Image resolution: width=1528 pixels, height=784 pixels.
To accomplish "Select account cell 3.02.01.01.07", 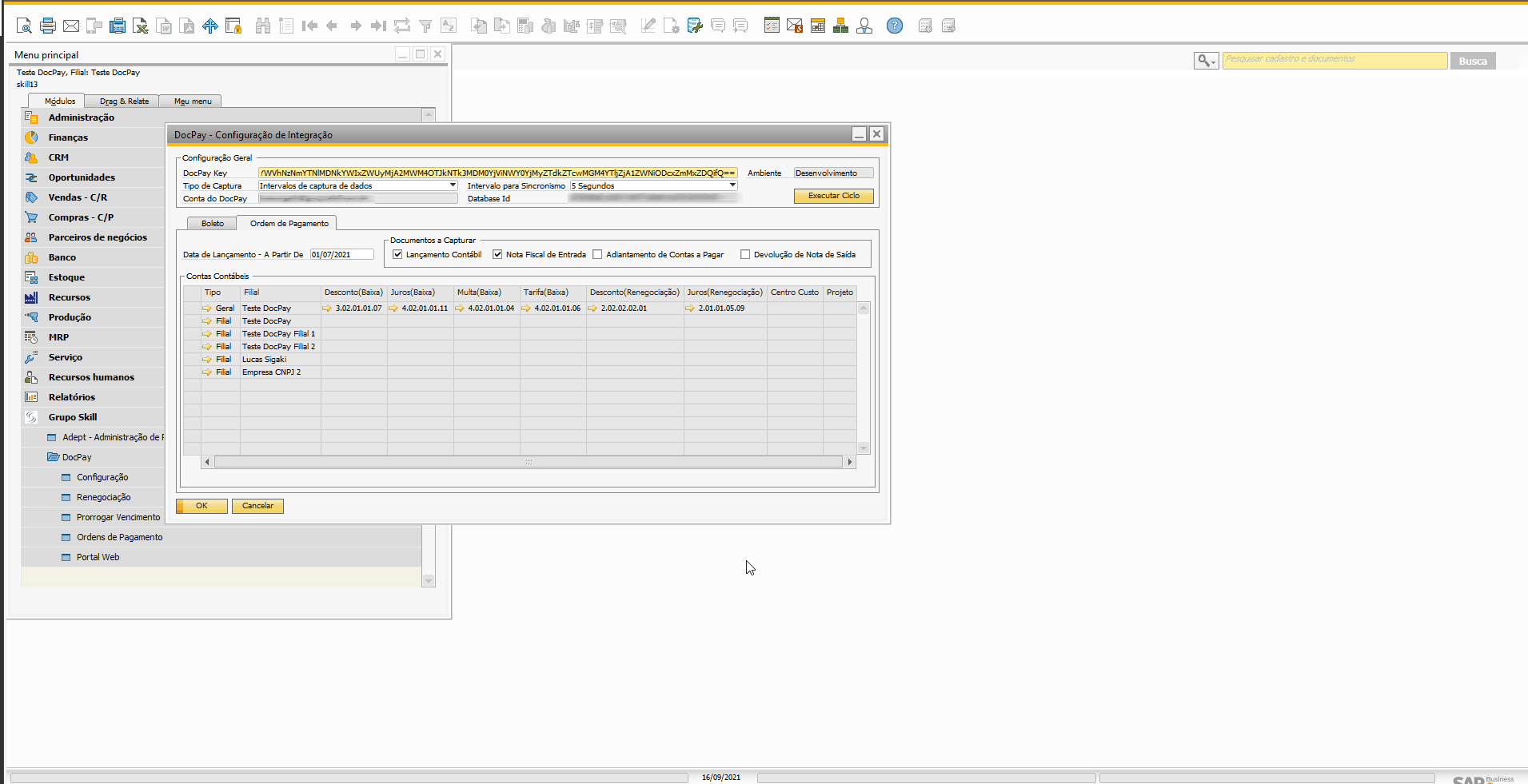I will [358, 308].
